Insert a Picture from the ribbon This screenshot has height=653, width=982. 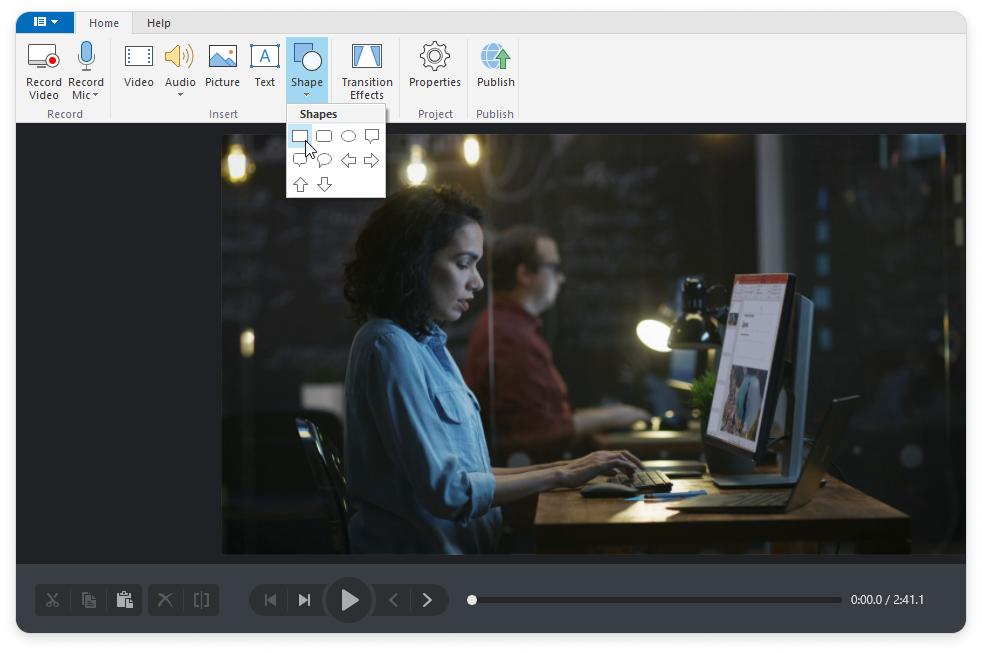[222, 57]
